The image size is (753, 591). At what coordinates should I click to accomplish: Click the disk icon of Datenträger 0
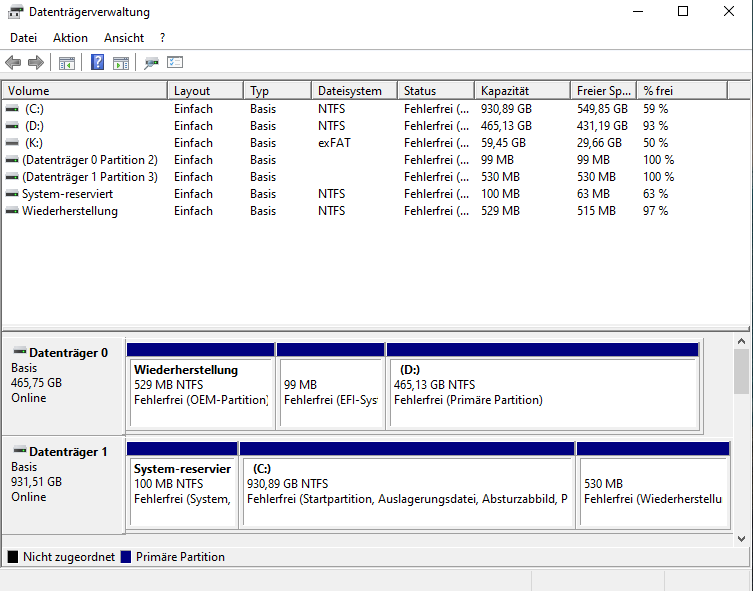[x=20, y=351]
